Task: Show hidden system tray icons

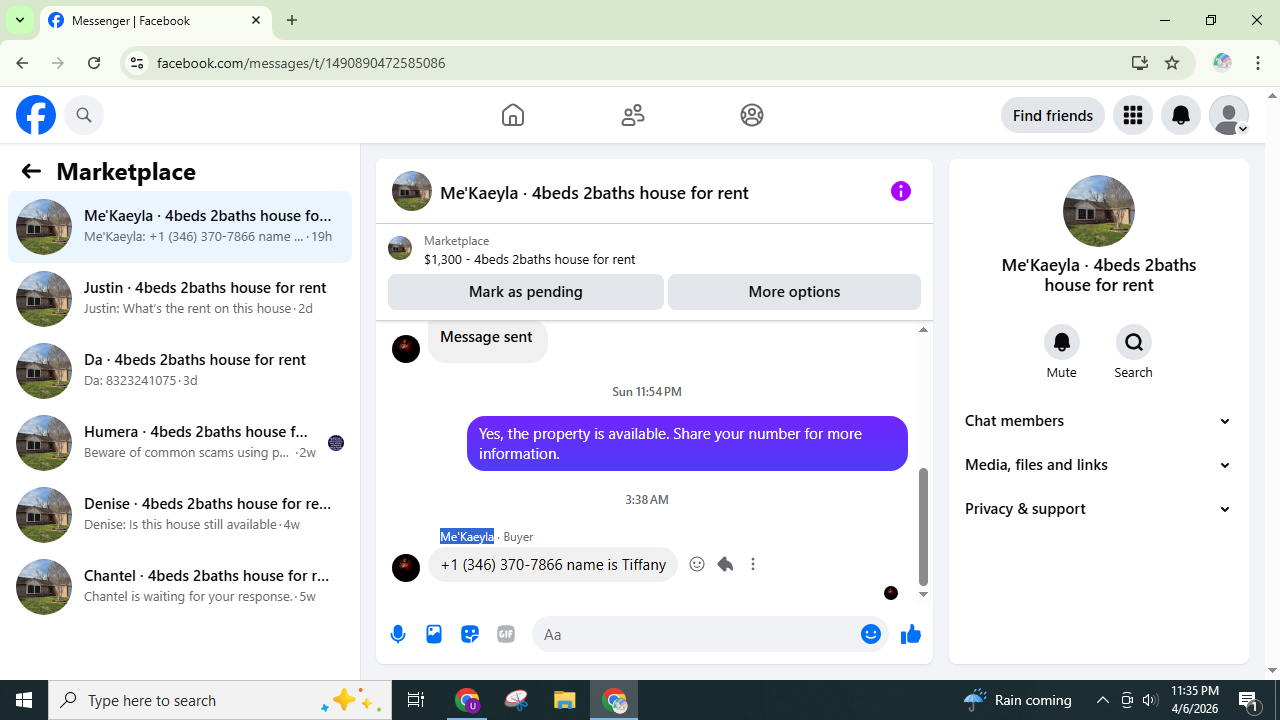Action: (1103, 700)
